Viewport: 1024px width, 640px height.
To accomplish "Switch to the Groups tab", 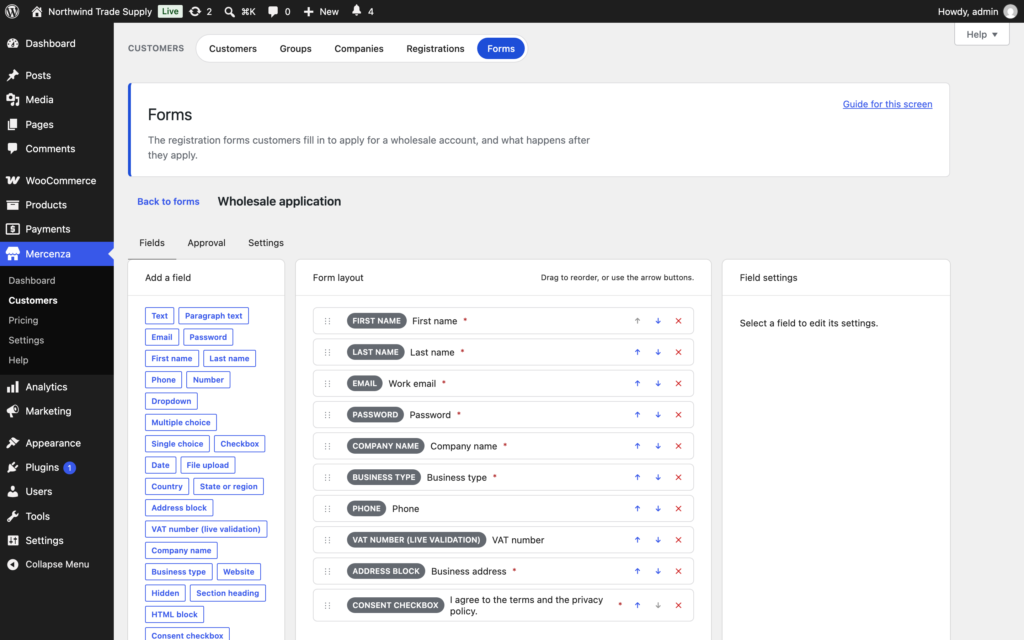I will [295, 48].
